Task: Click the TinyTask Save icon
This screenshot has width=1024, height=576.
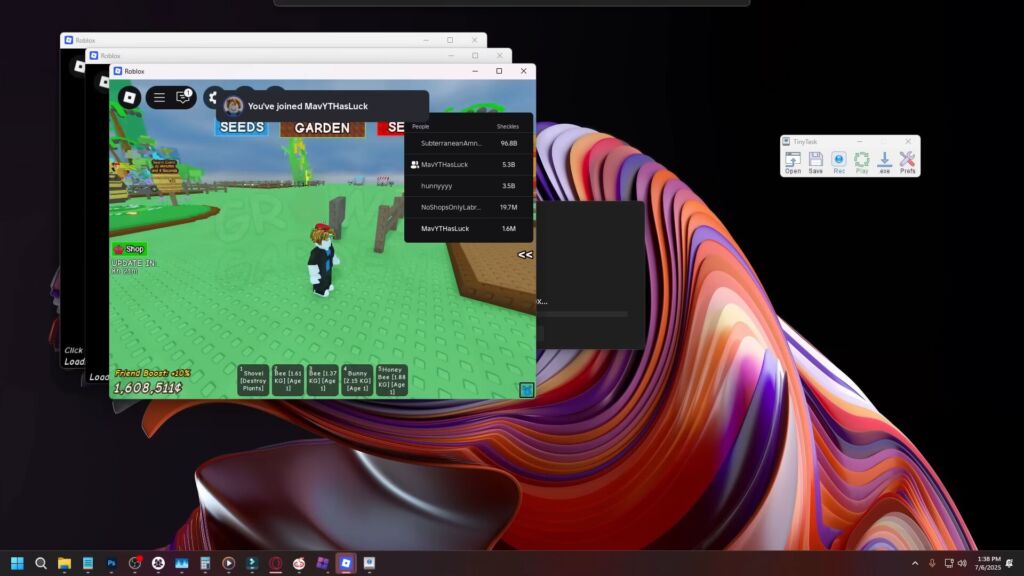Action: pos(816,161)
